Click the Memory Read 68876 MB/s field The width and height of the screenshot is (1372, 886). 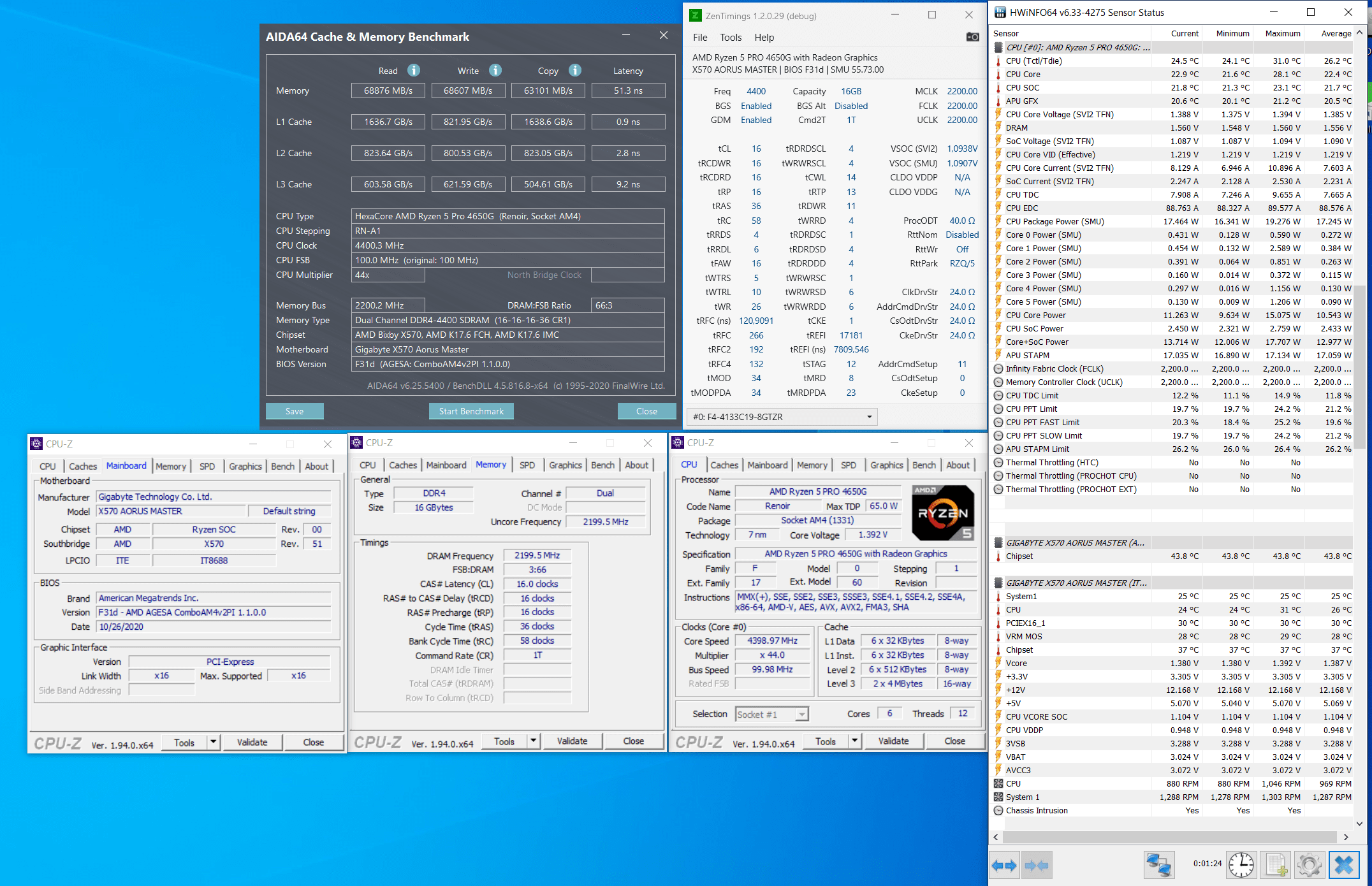(x=388, y=91)
